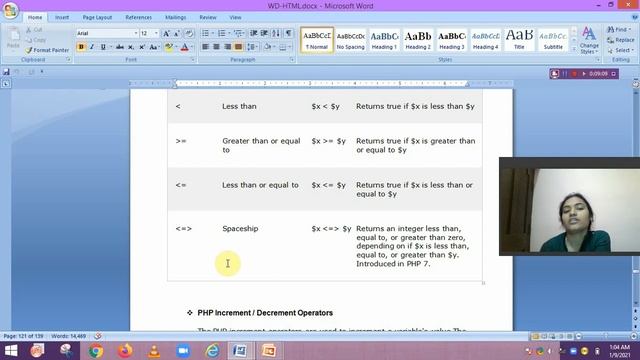Cut the selected text

click(x=34, y=30)
